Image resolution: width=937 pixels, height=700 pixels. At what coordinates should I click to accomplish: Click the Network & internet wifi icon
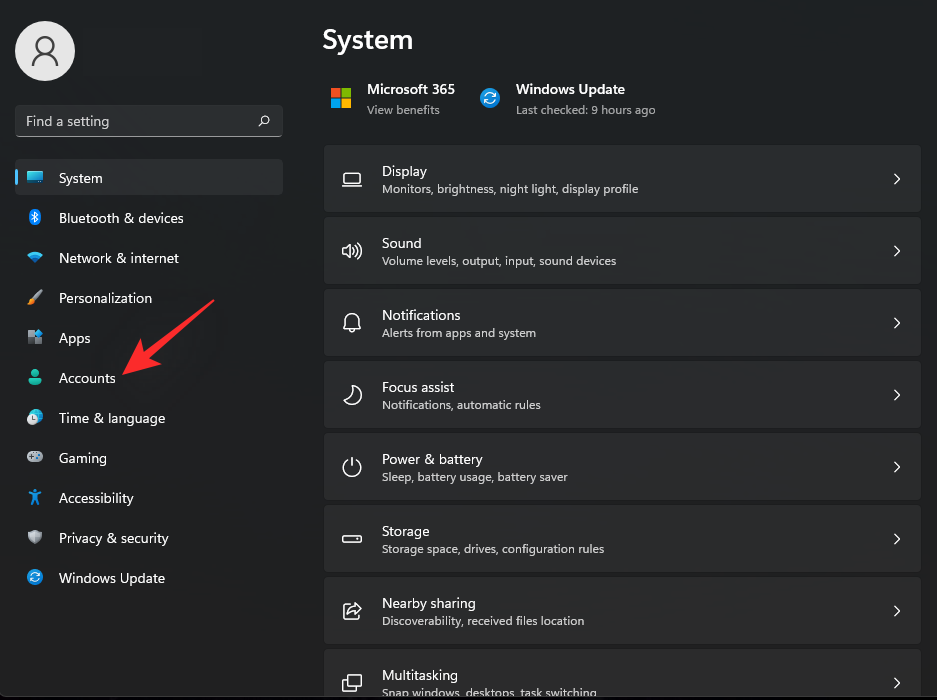(35, 258)
